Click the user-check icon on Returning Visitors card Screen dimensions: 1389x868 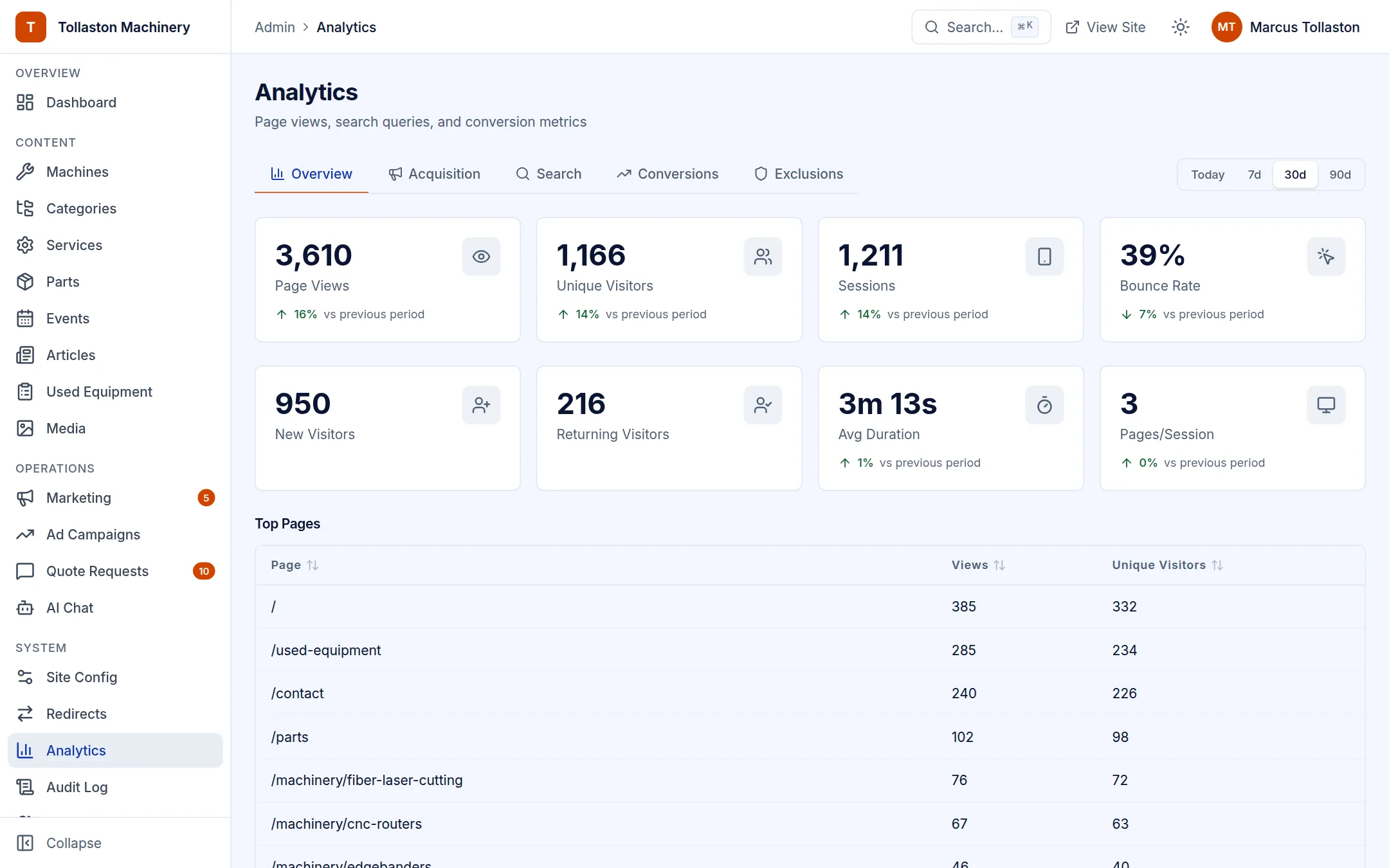763,405
